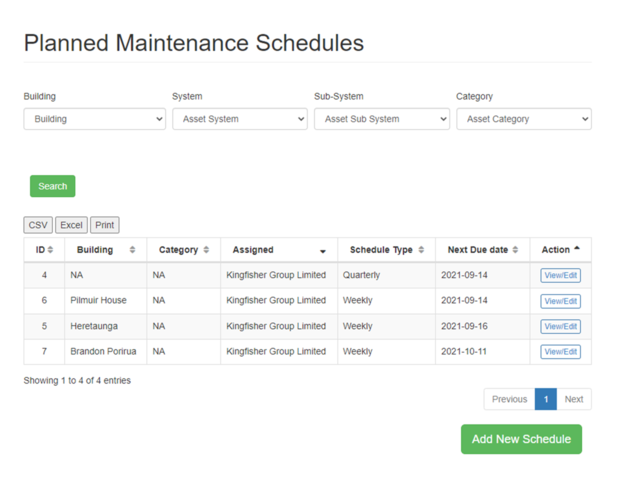Go to pagination page 1
The image size is (617, 480).
546,399
